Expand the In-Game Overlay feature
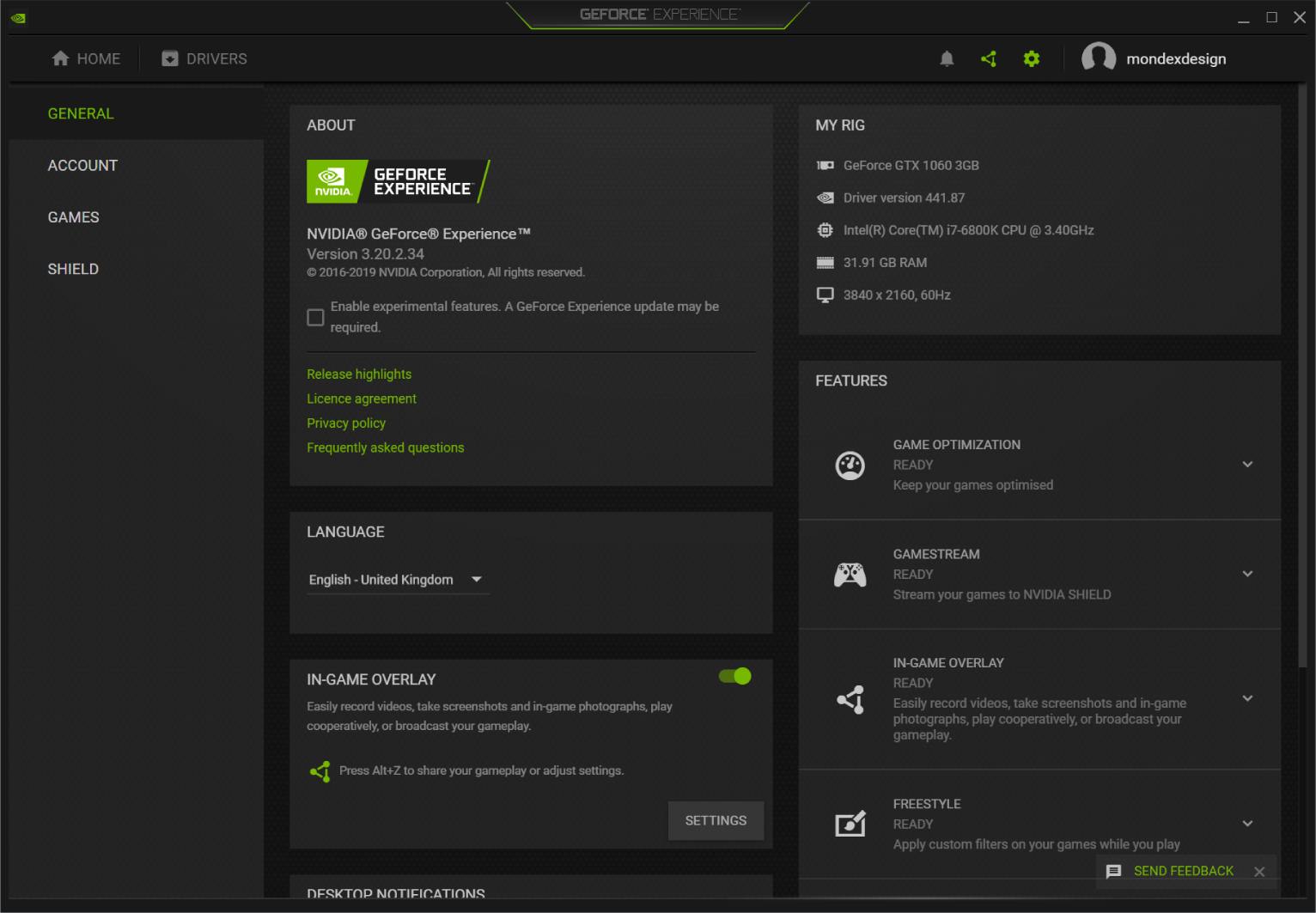Image resolution: width=1316 pixels, height=913 pixels. [1248, 698]
